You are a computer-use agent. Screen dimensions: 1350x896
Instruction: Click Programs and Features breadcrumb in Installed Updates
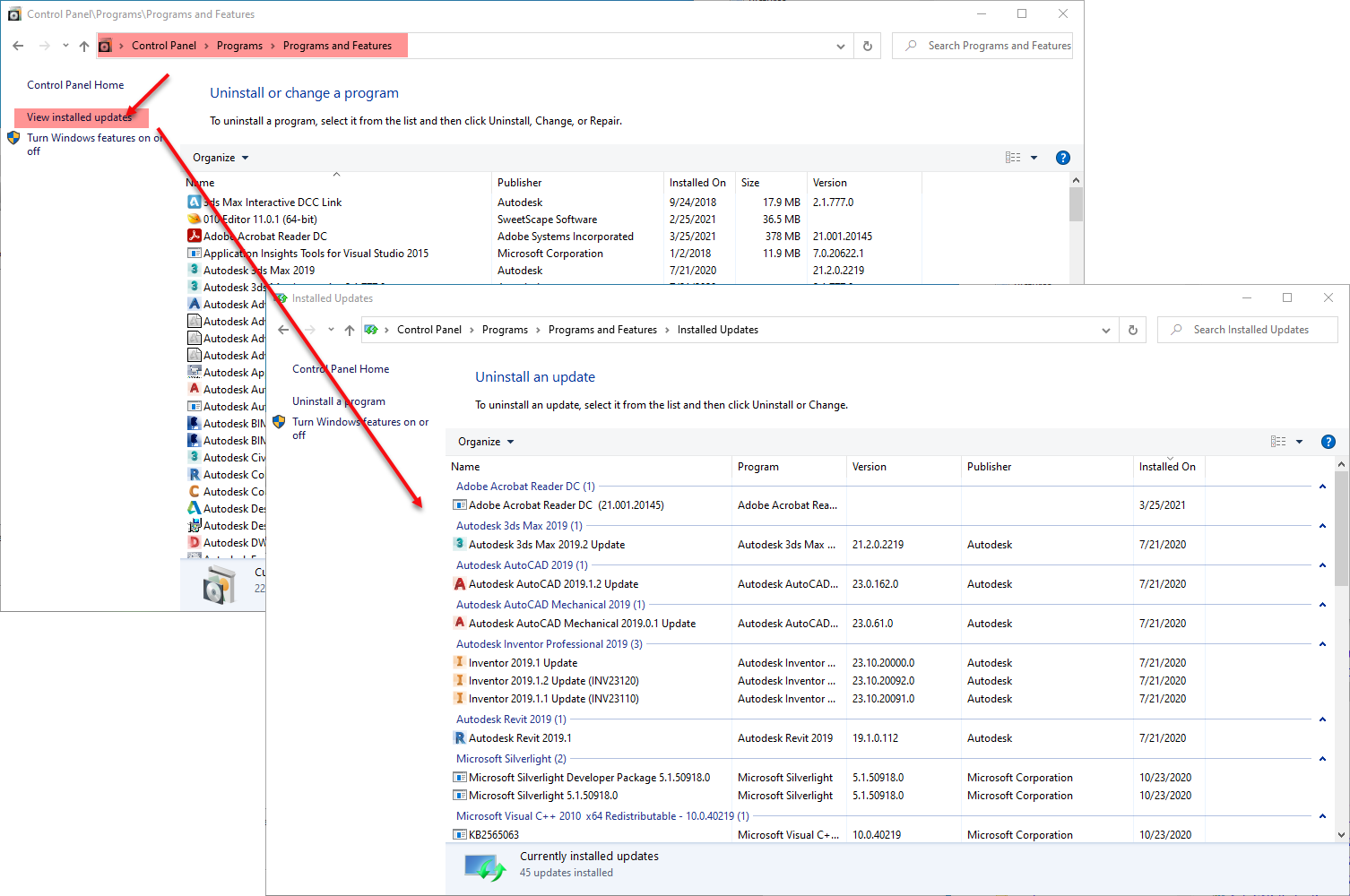click(602, 330)
